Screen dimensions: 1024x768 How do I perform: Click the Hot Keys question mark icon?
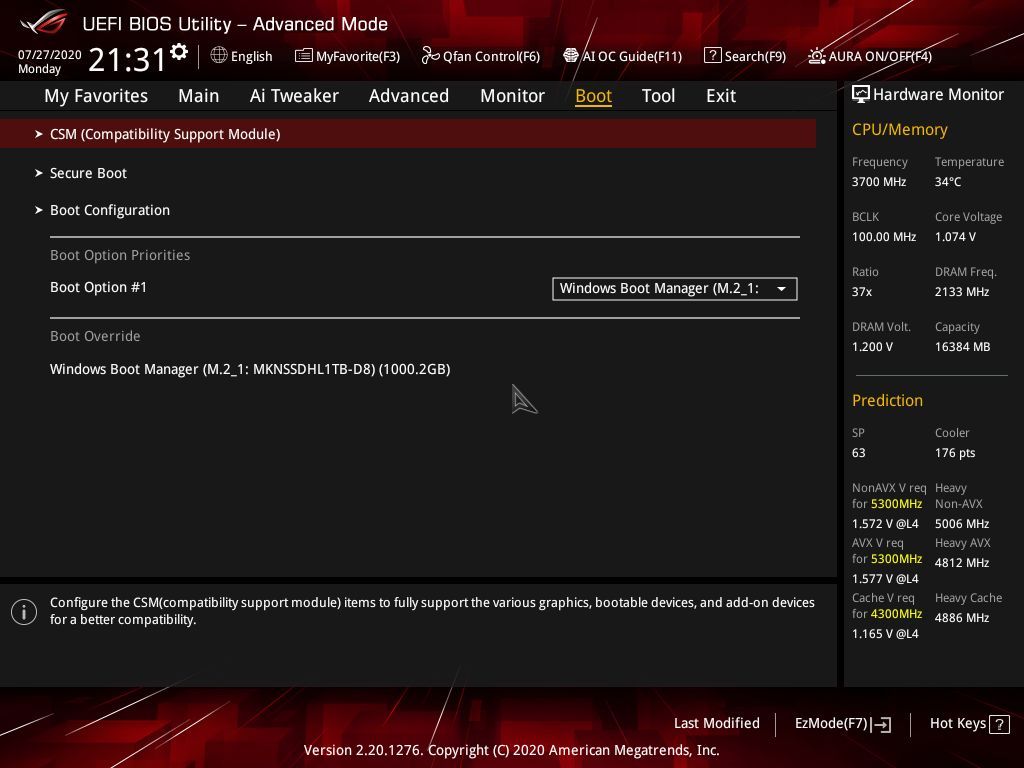pyautogui.click(x=999, y=724)
